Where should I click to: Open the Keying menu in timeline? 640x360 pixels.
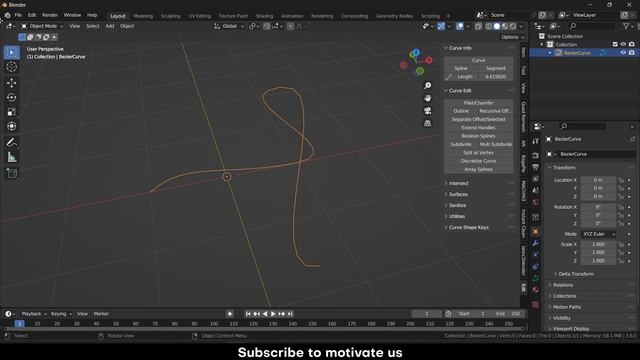tap(61, 314)
